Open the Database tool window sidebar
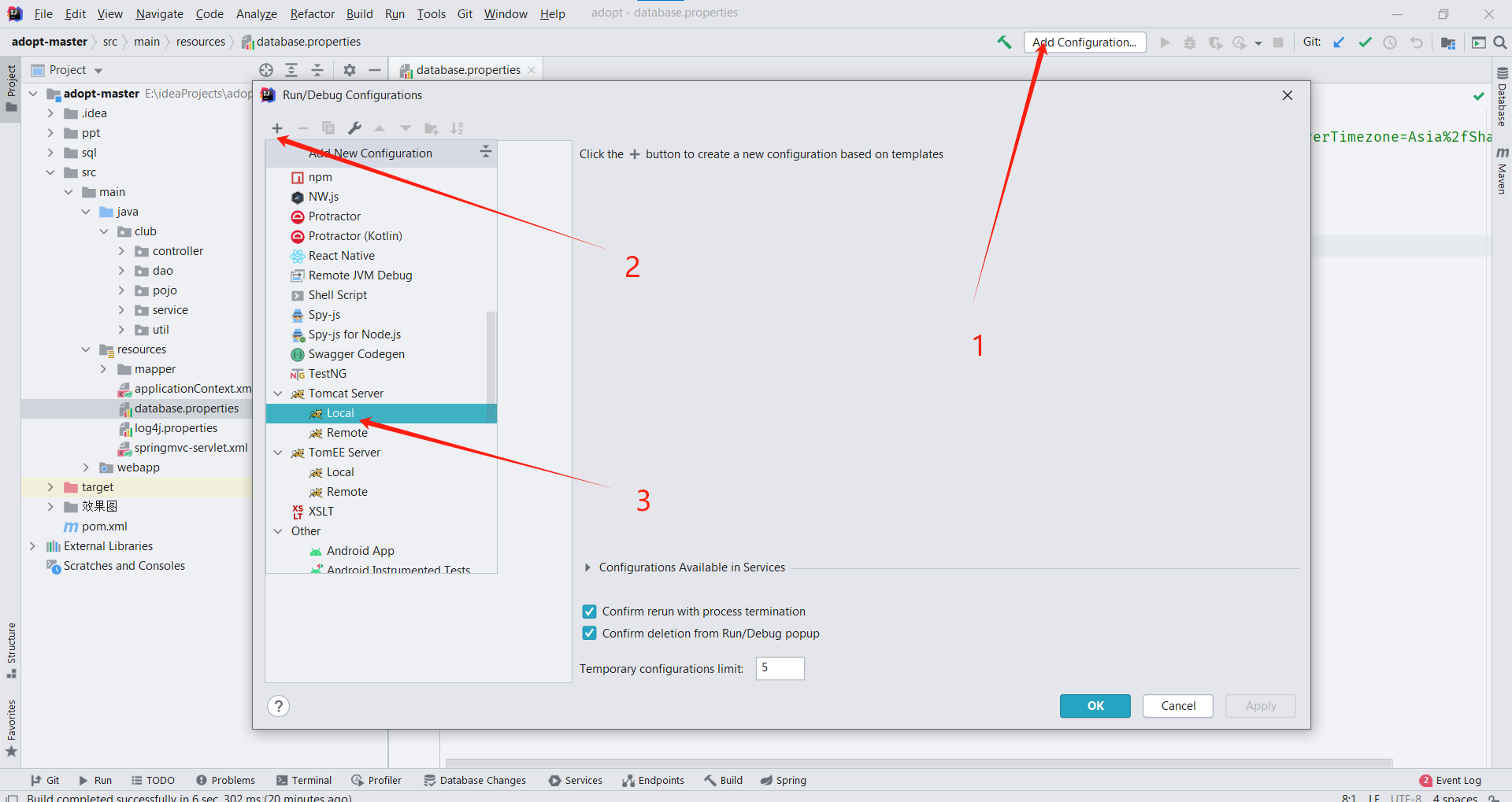This screenshot has height=802, width=1512. [x=1502, y=96]
